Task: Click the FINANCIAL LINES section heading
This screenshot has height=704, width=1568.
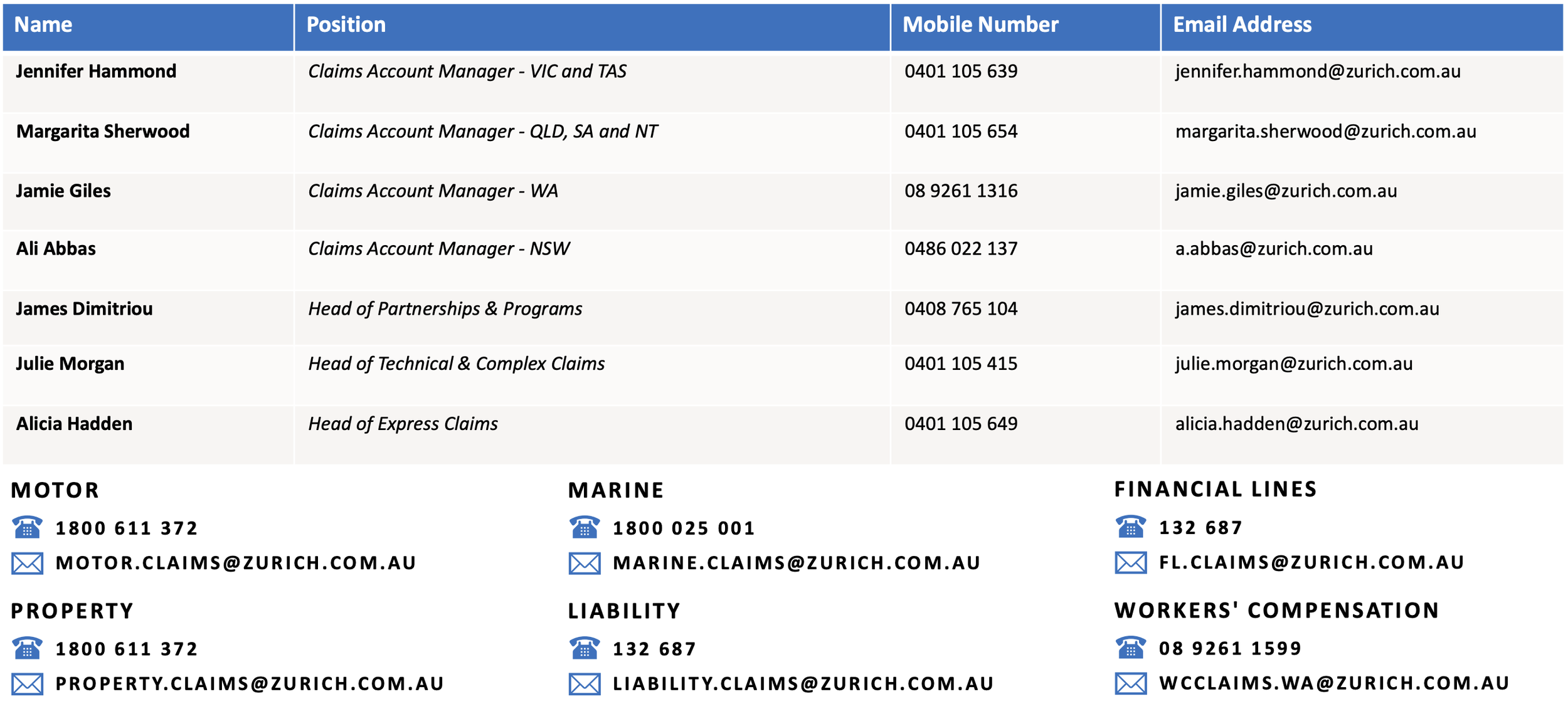Action: pos(1216,490)
